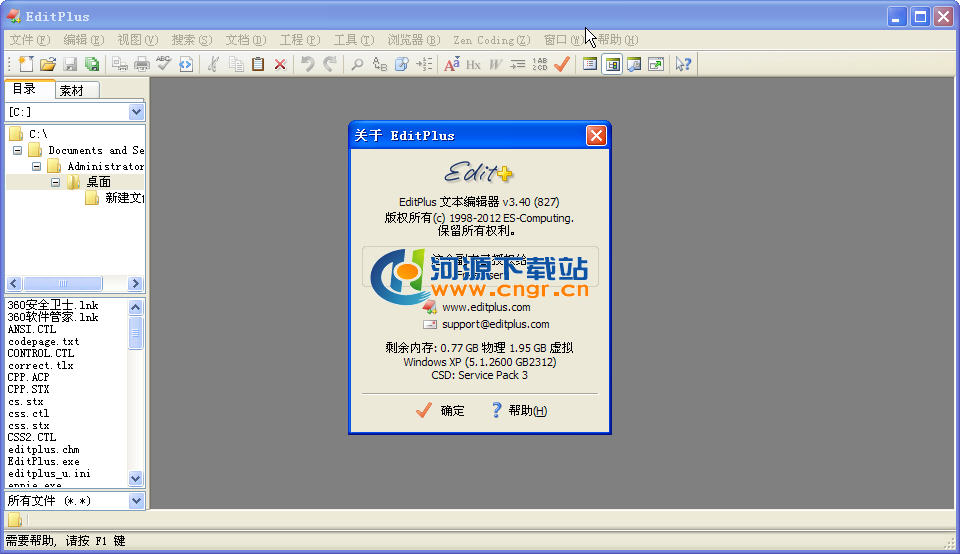Click the Copy toolbar icon
Viewport: 960px width, 554px height.
(236, 64)
